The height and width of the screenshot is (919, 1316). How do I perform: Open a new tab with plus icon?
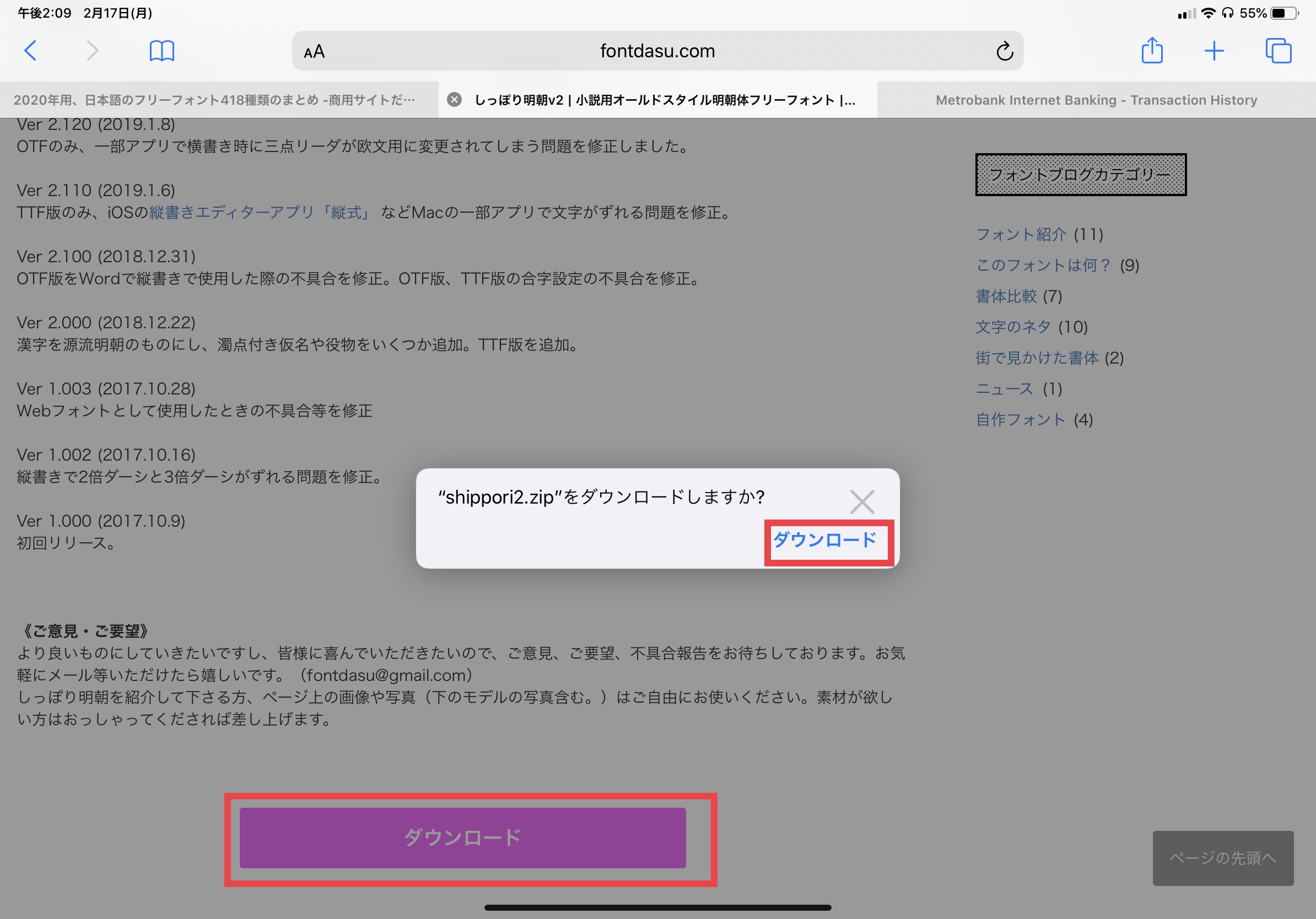tap(1214, 51)
